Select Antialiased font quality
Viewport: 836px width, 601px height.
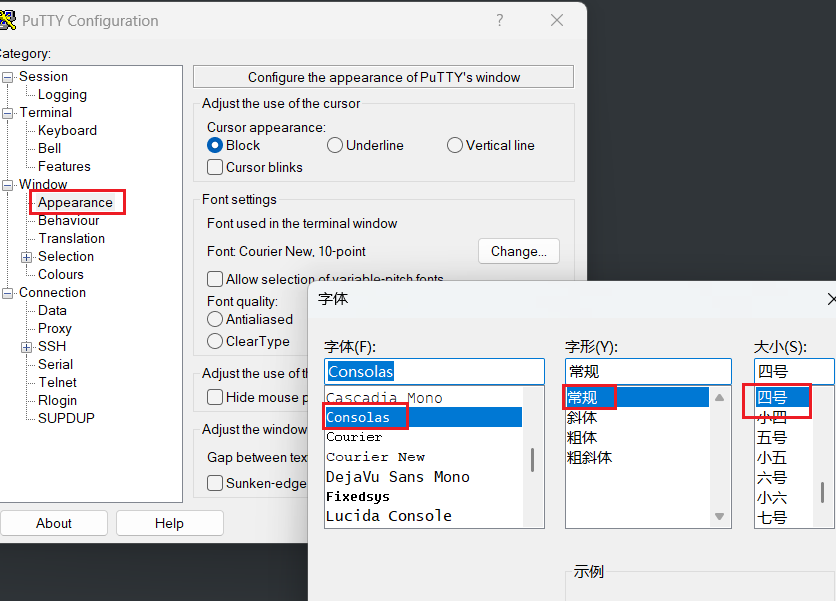tap(215, 319)
